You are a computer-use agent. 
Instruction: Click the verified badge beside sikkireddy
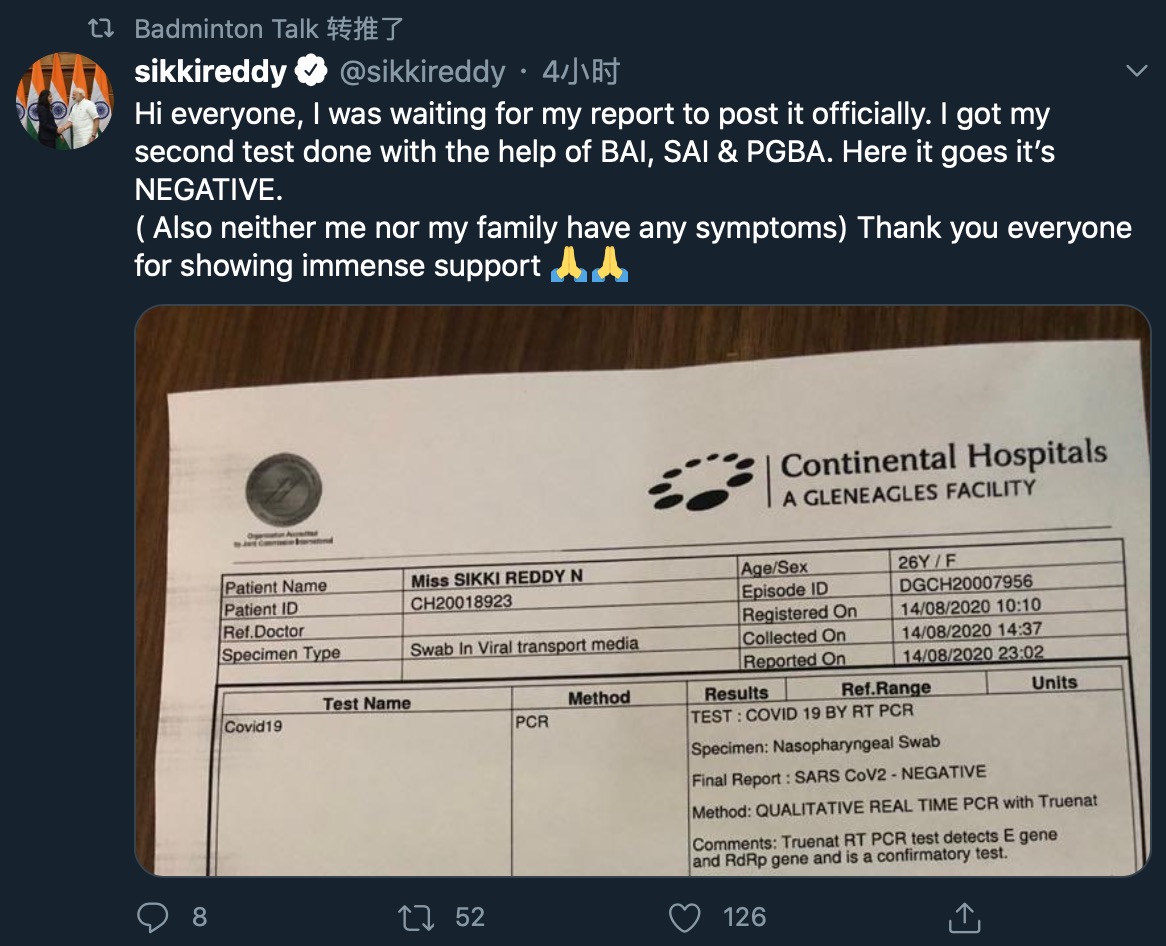pyautogui.click(x=313, y=72)
